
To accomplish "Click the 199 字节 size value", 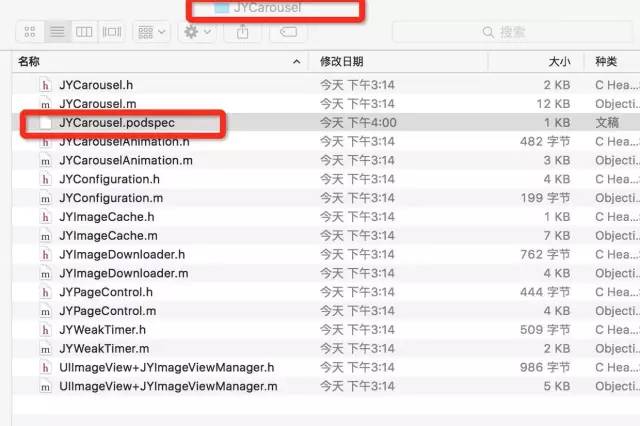I will click(545, 198).
